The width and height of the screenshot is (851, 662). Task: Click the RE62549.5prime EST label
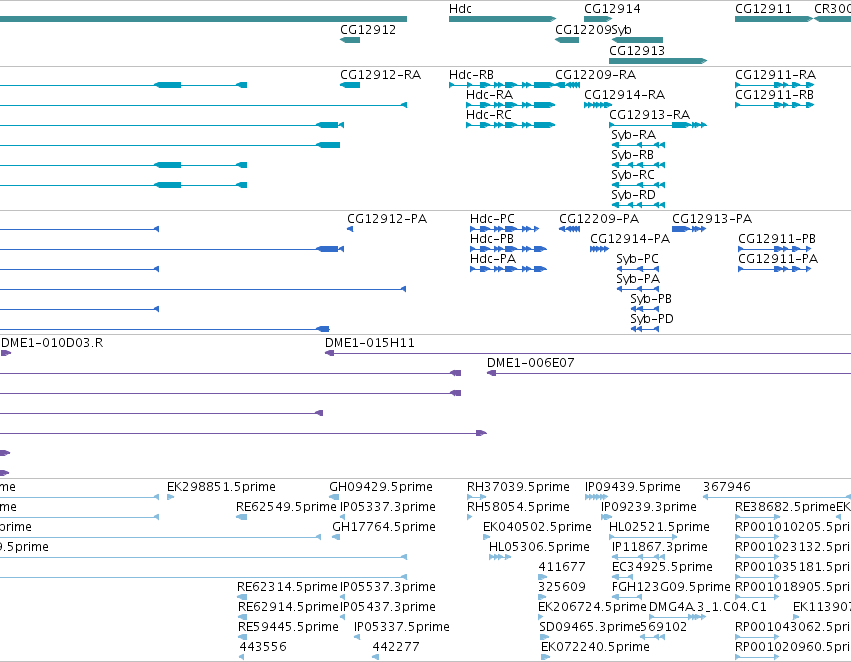pos(287,507)
